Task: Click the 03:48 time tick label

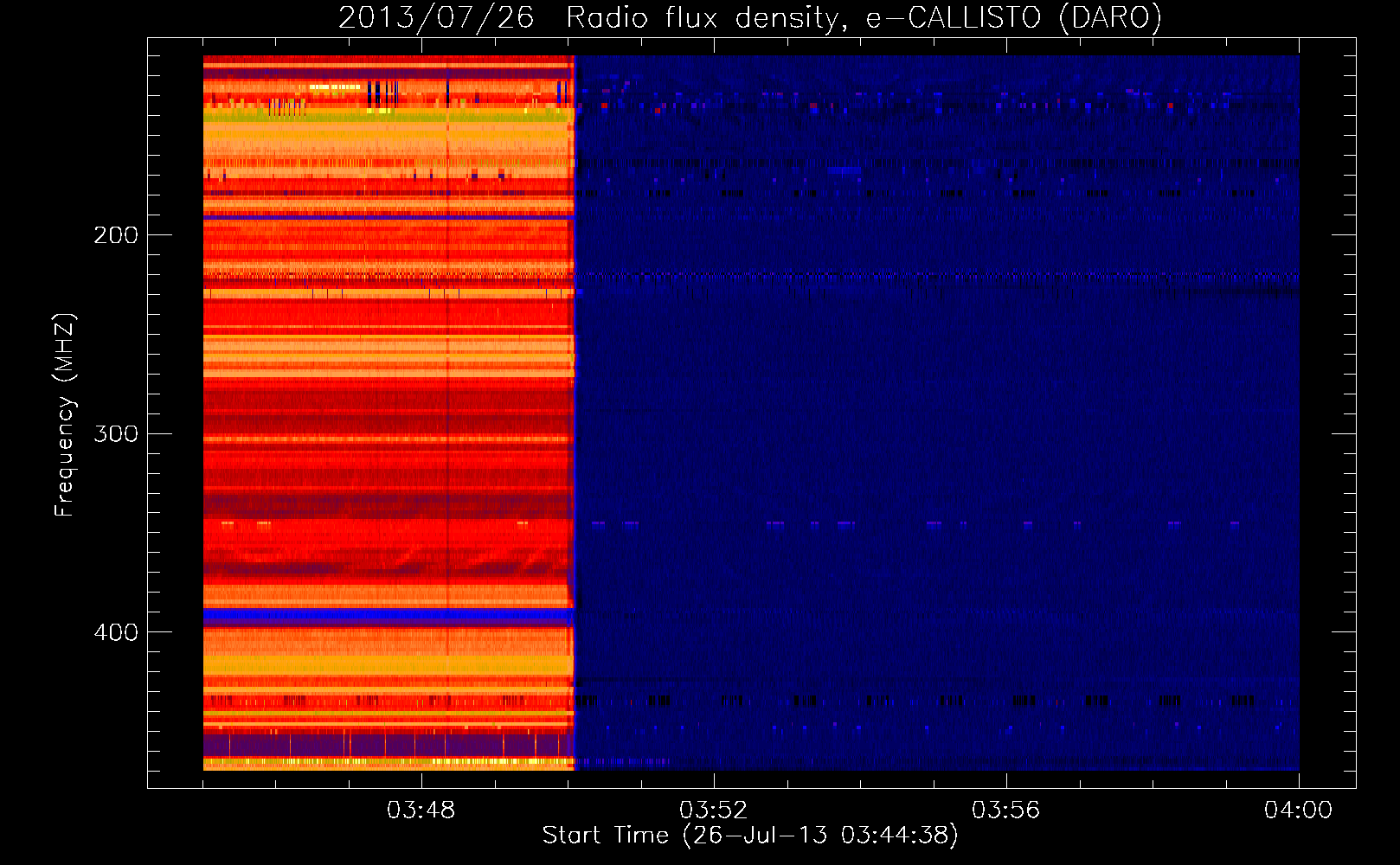Action: pos(421,811)
